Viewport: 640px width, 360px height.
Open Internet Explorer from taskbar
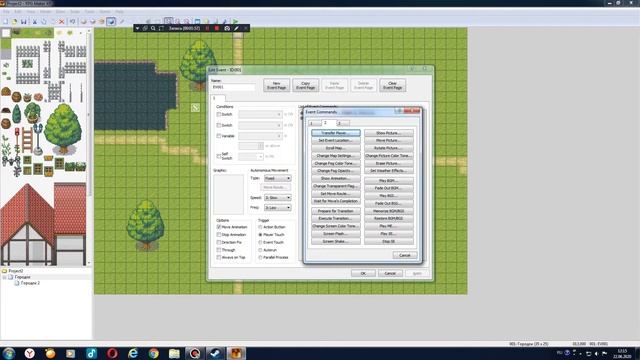133,353
